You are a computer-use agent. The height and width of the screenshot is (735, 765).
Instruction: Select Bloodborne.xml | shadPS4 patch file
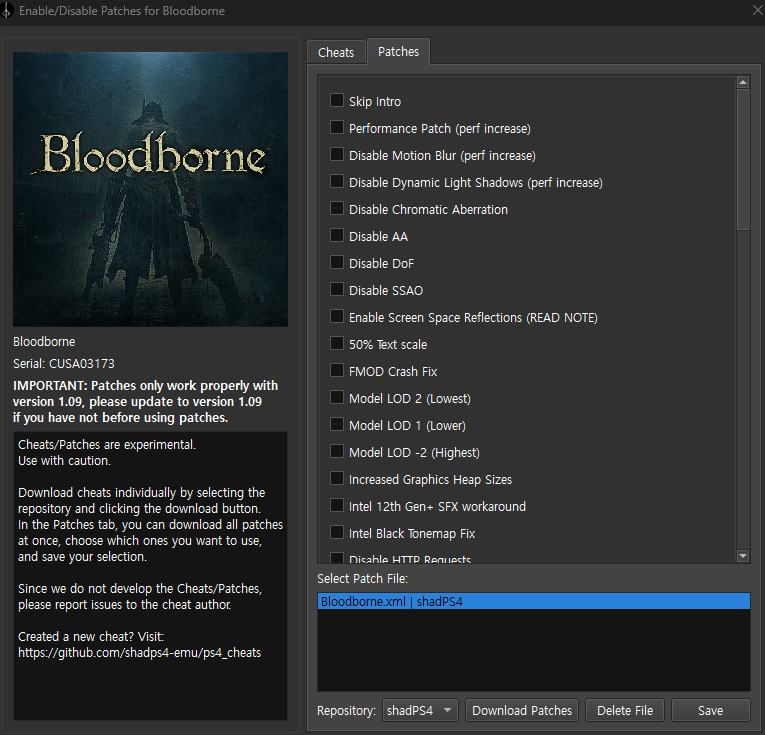(534, 601)
